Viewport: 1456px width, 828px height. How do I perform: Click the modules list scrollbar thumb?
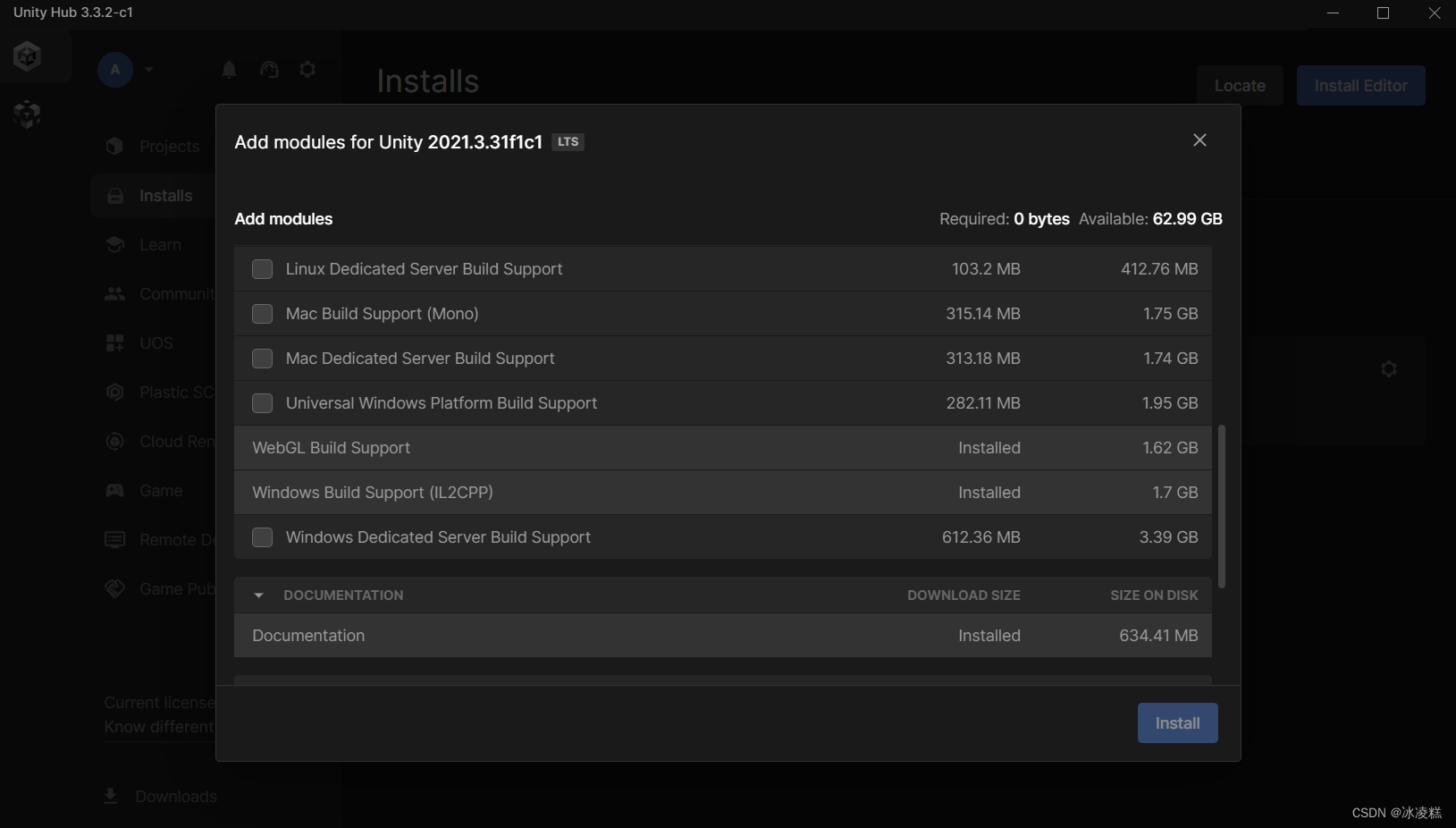point(1222,506)
